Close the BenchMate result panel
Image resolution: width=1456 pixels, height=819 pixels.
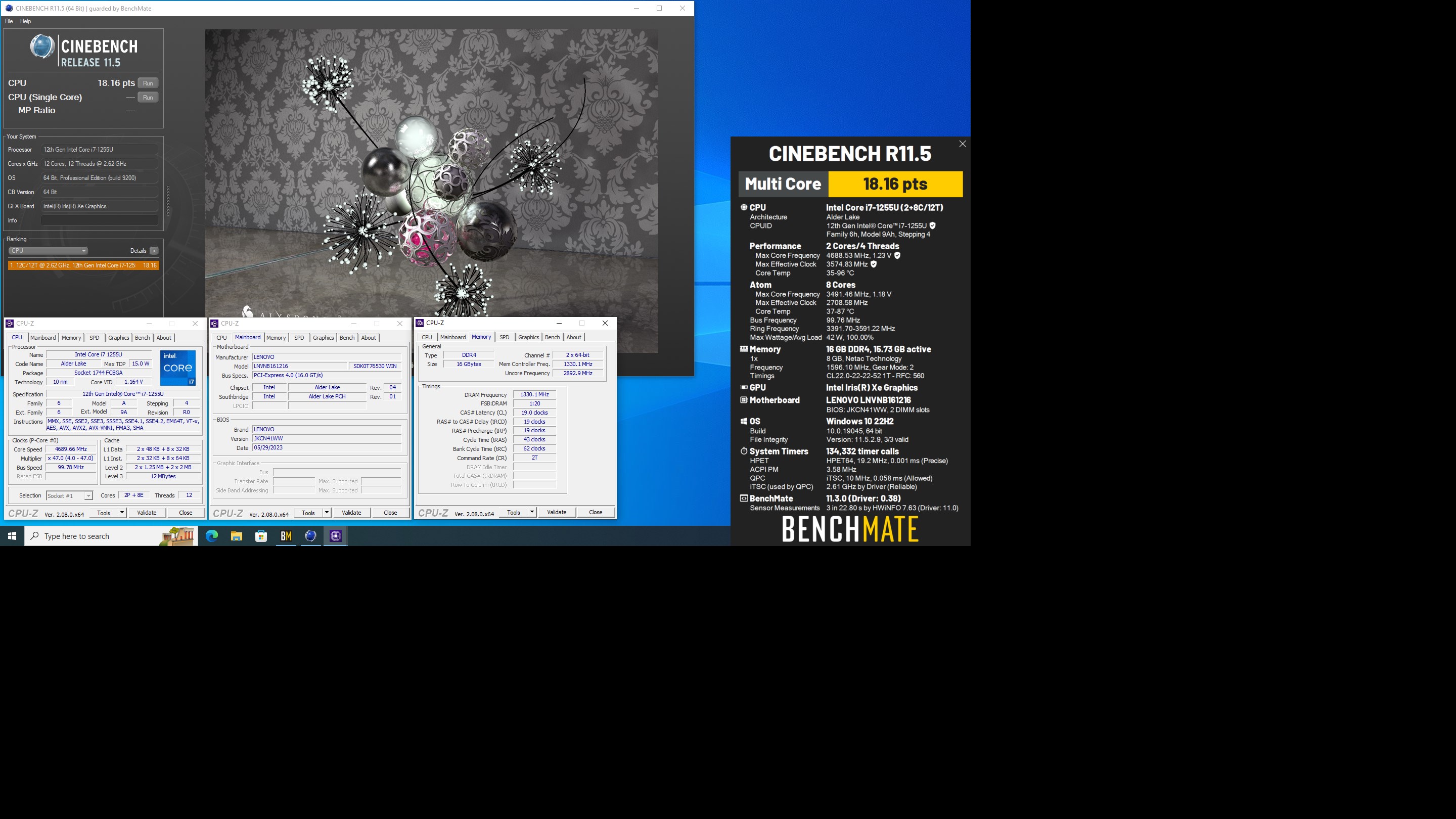pos(963,144)
